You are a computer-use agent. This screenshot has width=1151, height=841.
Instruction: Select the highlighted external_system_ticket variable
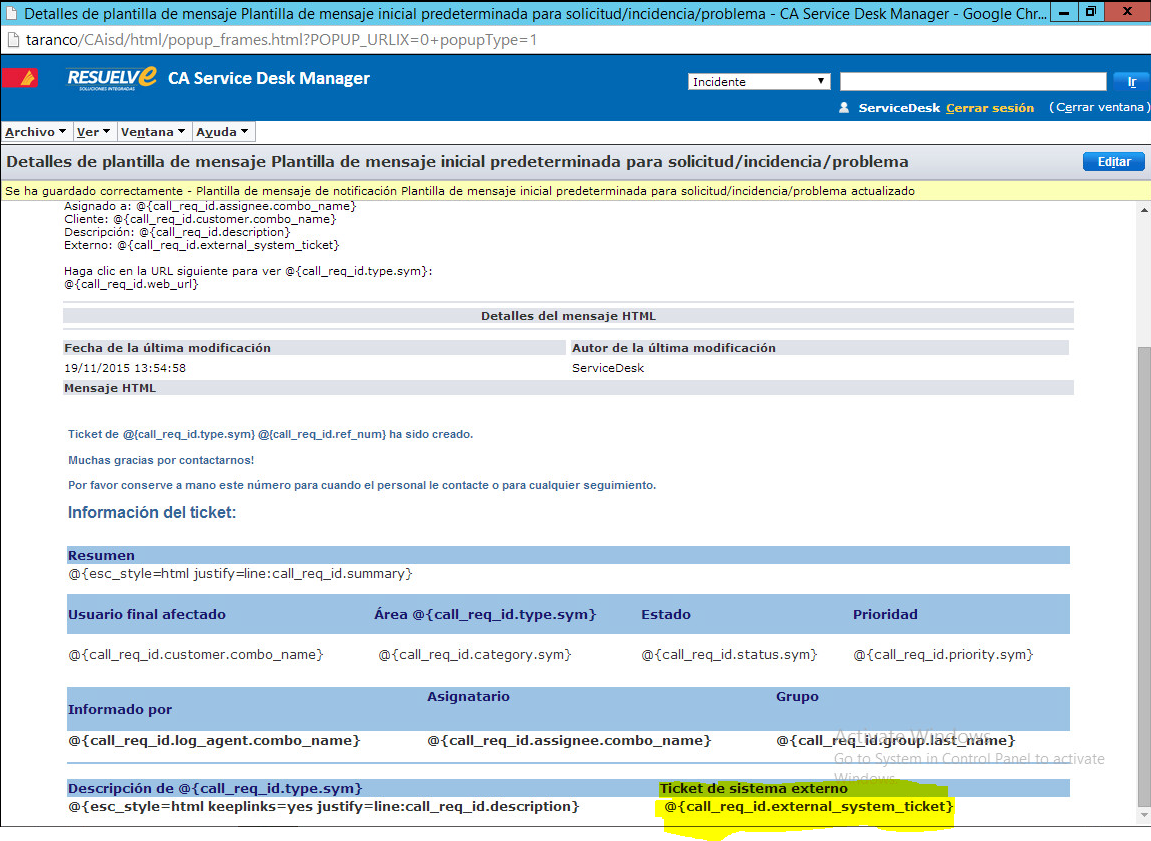tap(807, 807)
